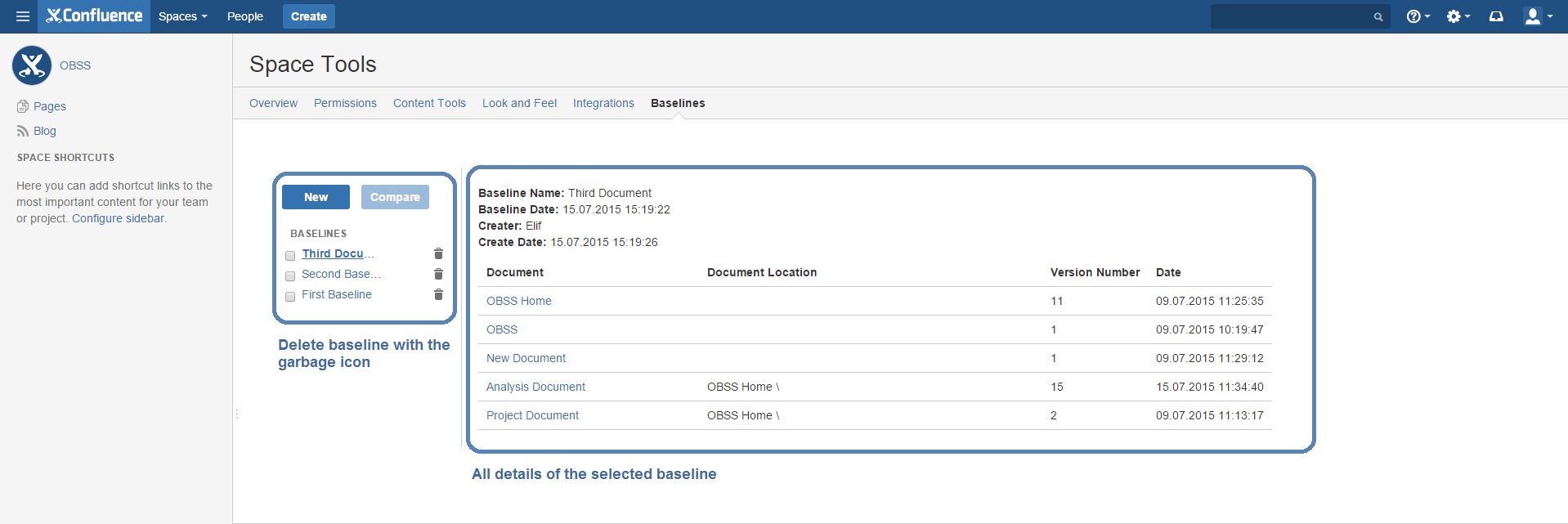Open the settings gear dropdown
Viewport: 1568px width, 524px height.
coord(1458,16)
